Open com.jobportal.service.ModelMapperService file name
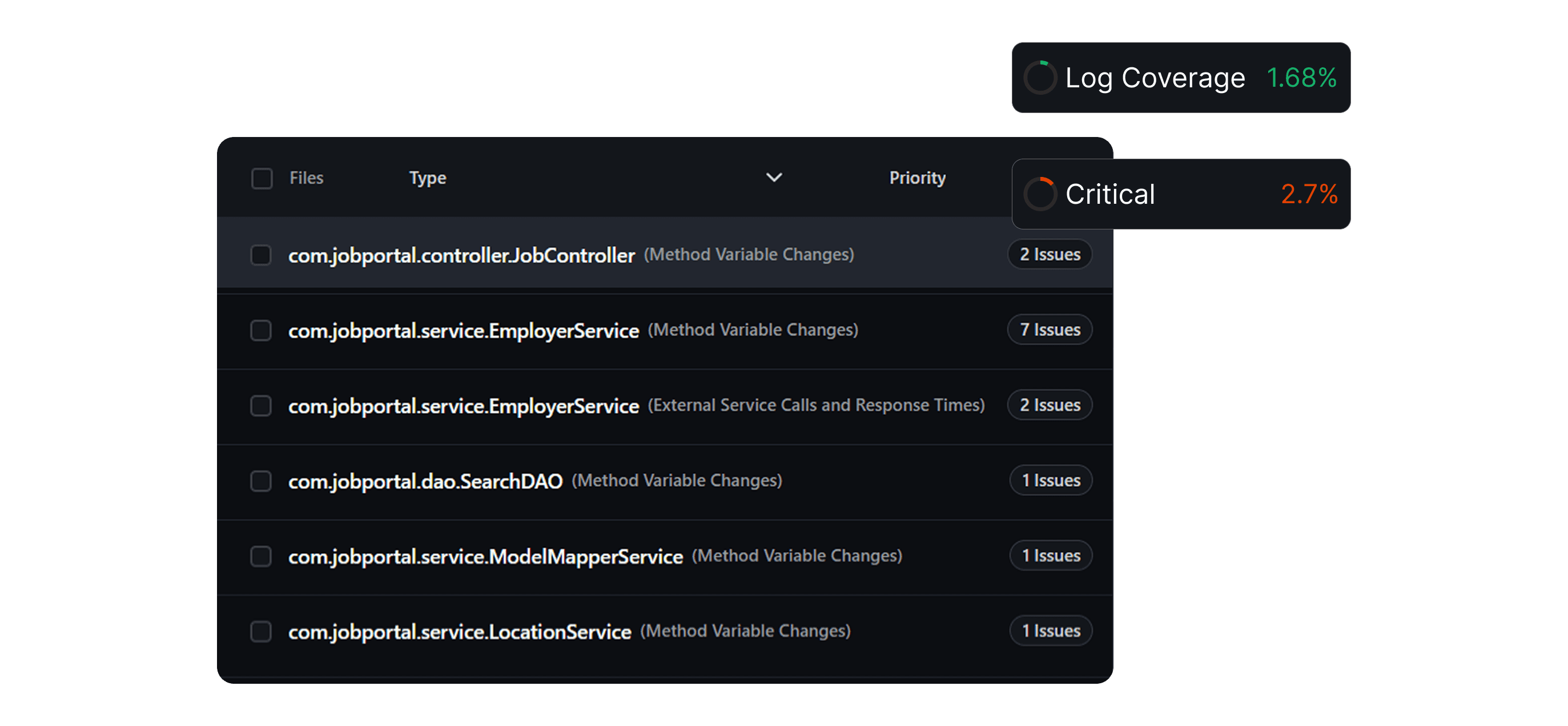Screen dimensions: 1568x726 (x=485, y=556)
